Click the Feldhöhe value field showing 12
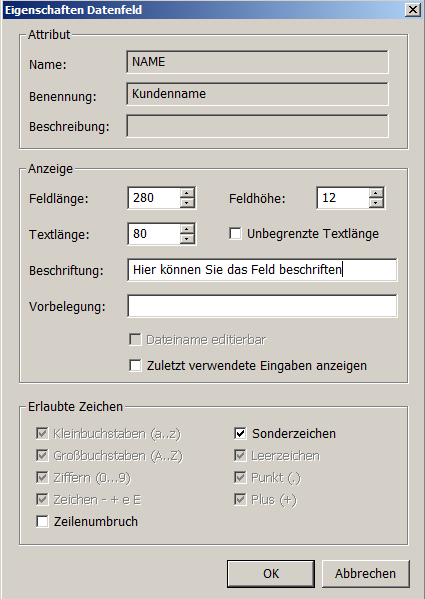The width and height of the screenshot is (425, 599). (x=343, y=198)
